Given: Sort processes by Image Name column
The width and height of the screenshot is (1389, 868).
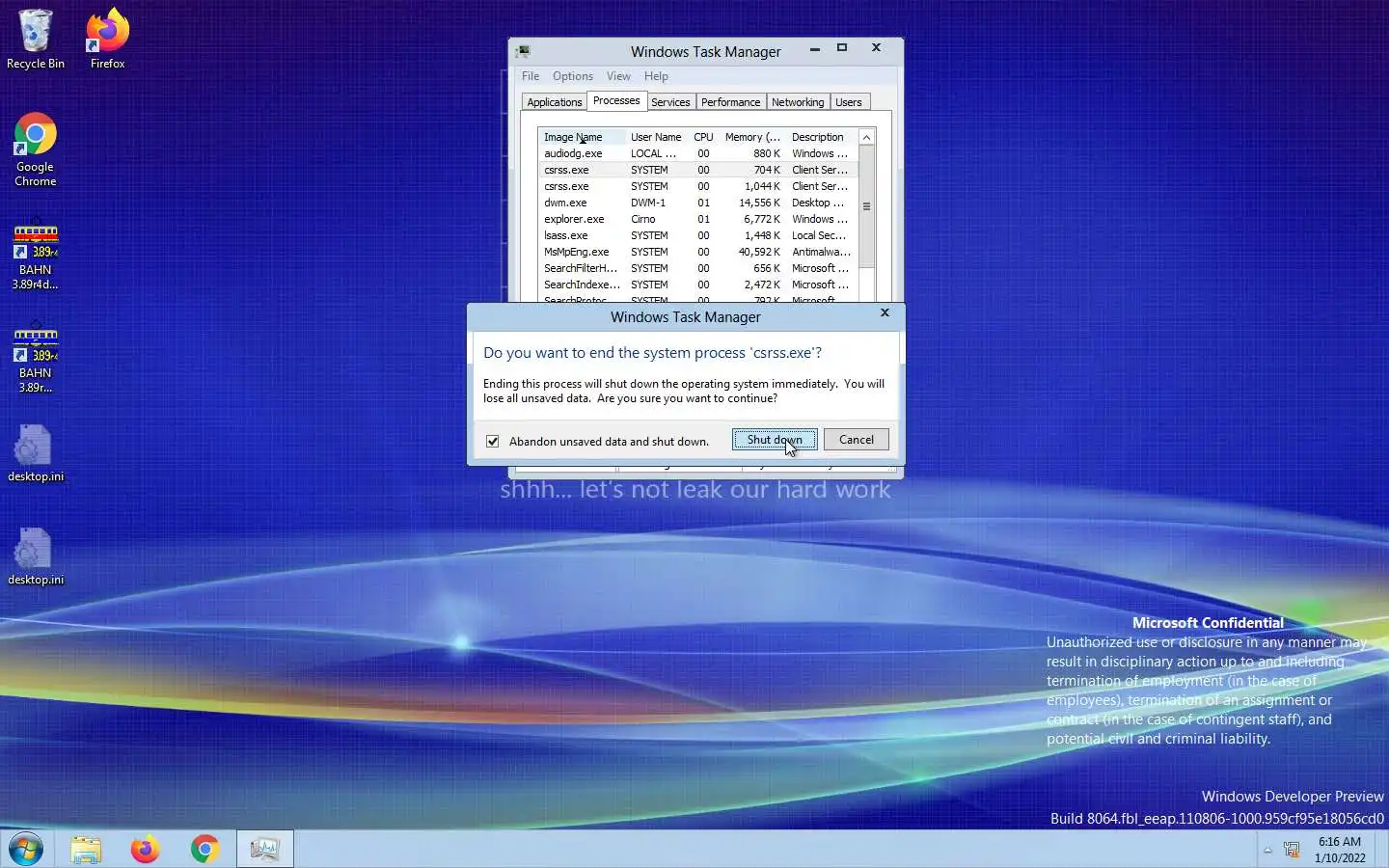Looking at the screenshot, I should pos(582,137).
